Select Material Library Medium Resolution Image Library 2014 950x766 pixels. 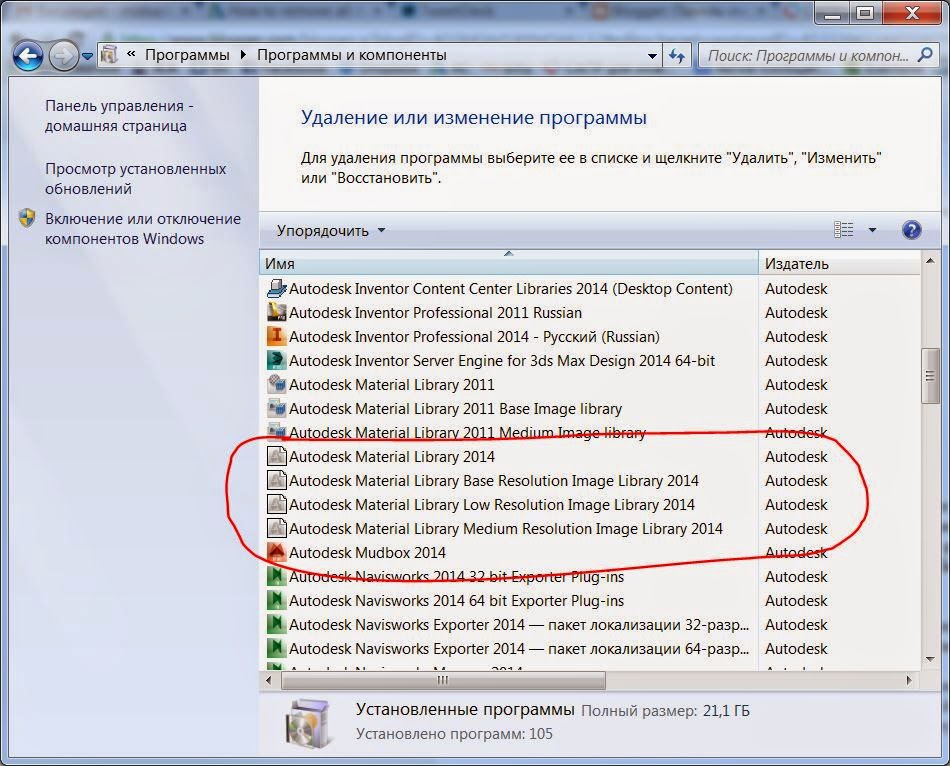505,529
